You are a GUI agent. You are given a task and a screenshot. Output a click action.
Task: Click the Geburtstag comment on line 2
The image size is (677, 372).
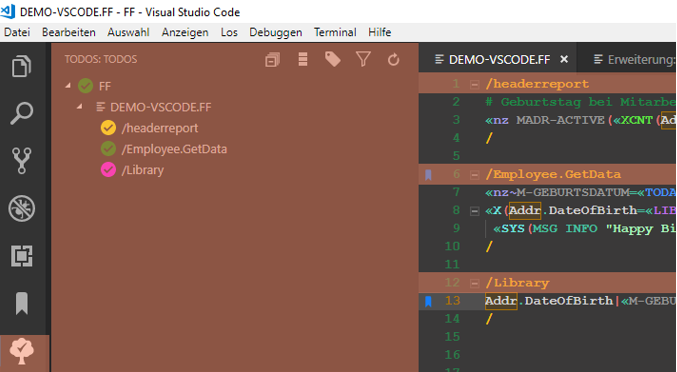coord(541,102)
